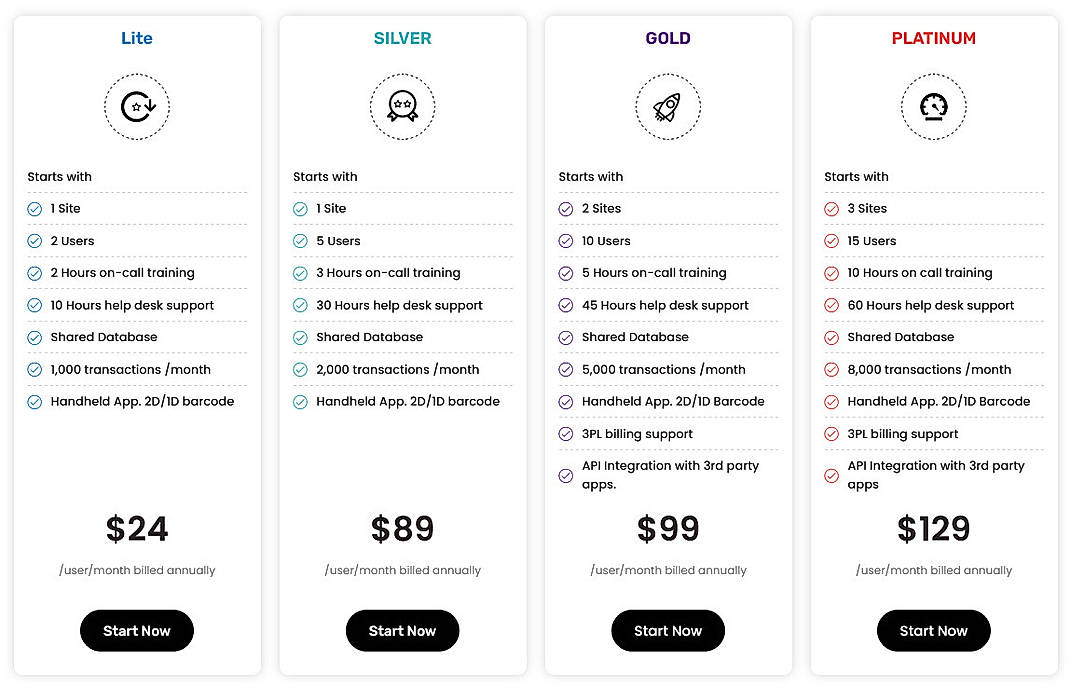Toggle the check for 'Handheld App. 2D/1D barcode' in Lite
The height and width of the screenshot is (688, 1070).
click(34, 401)
